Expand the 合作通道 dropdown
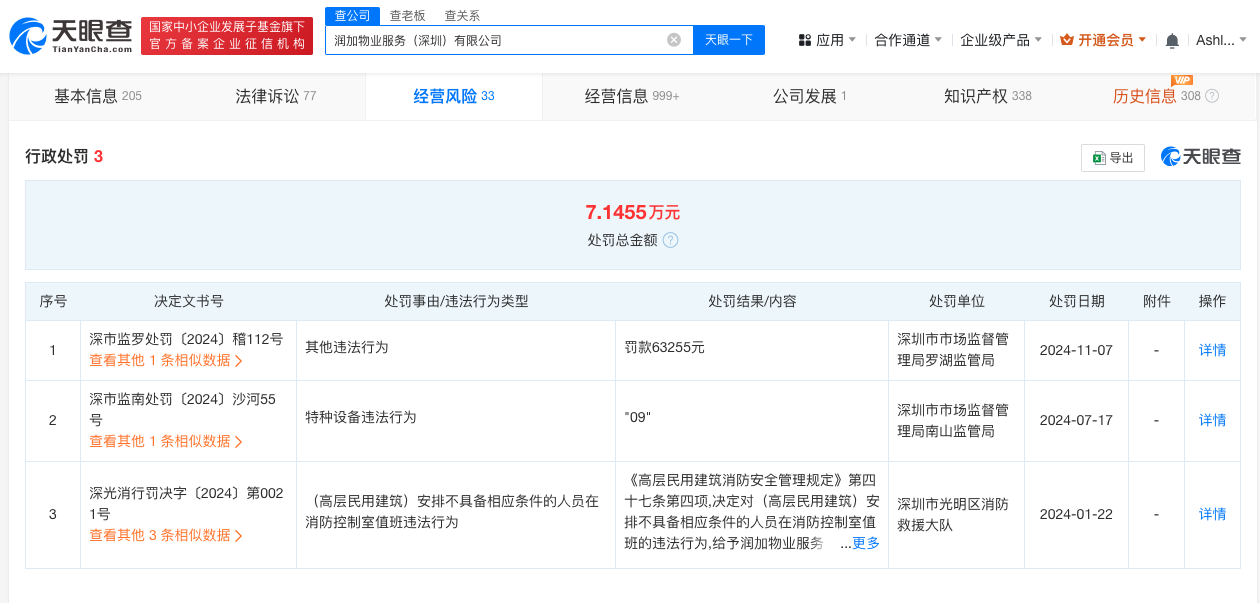This screenshot has height=603, width=1260. [x=909, y=40]
